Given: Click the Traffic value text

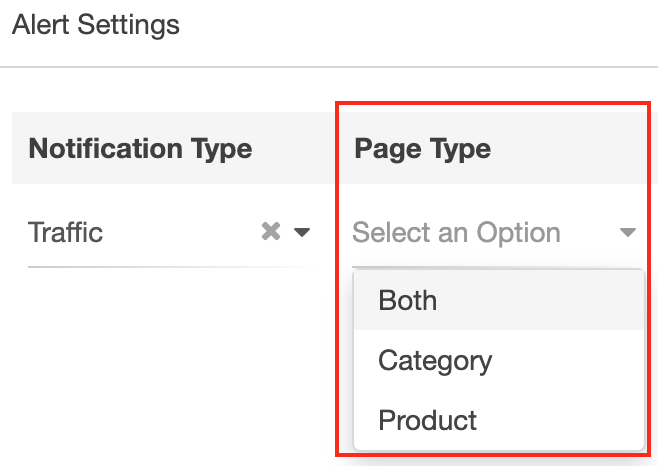Looking at the screenshot, I should pyautogui.click(x=66, y=233).
